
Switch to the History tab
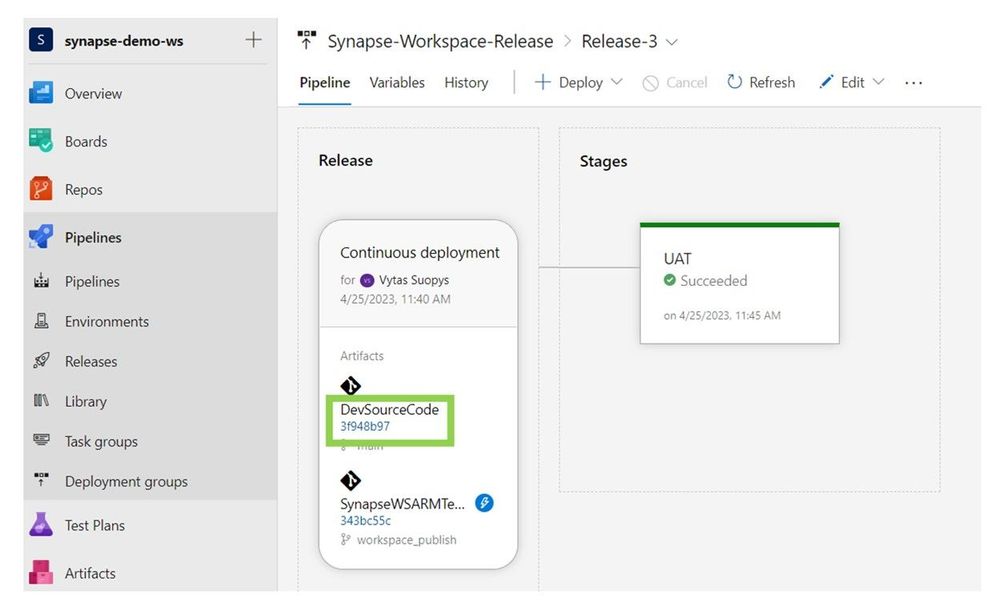coord(466,82)
